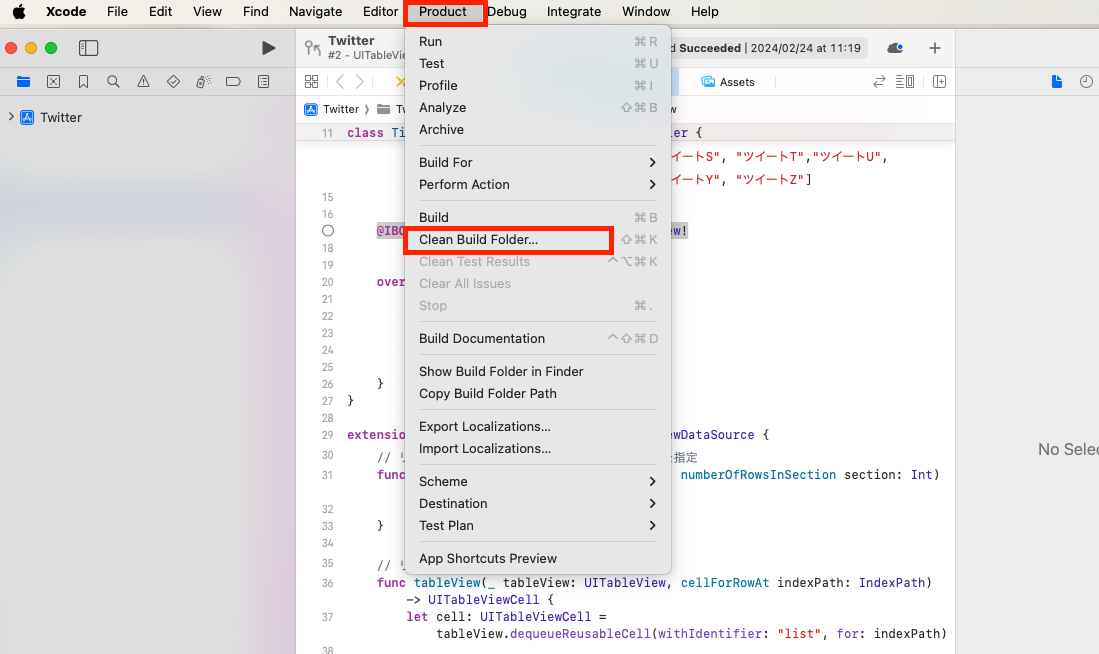Show the File inspector

tap(1056, 81)
